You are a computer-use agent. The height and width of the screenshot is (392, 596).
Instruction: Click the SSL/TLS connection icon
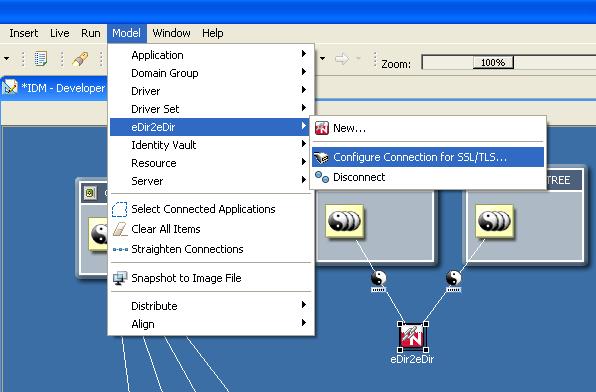[x=322, y=157]
